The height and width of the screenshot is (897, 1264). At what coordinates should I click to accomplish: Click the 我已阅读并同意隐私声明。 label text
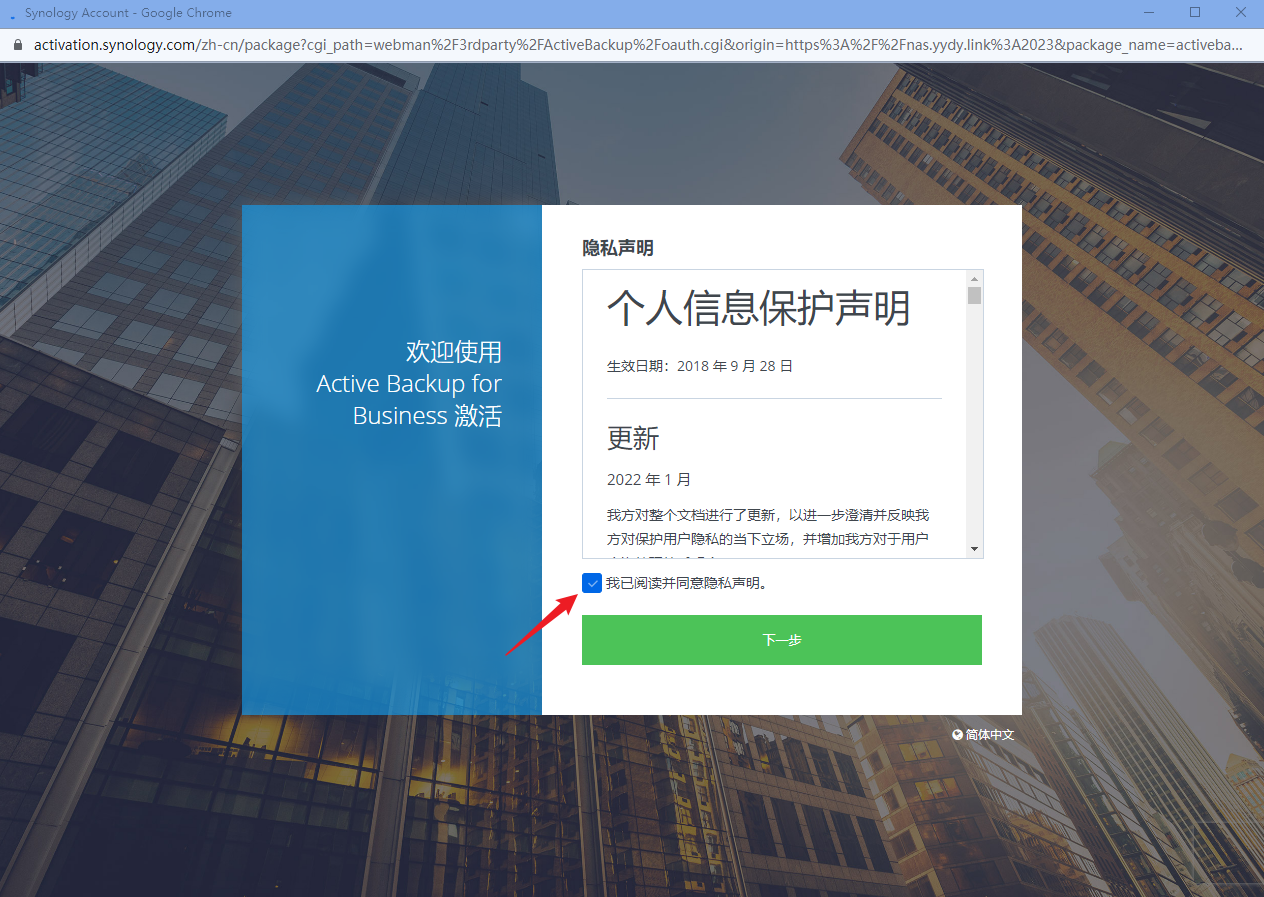click(x=687, y=583)
